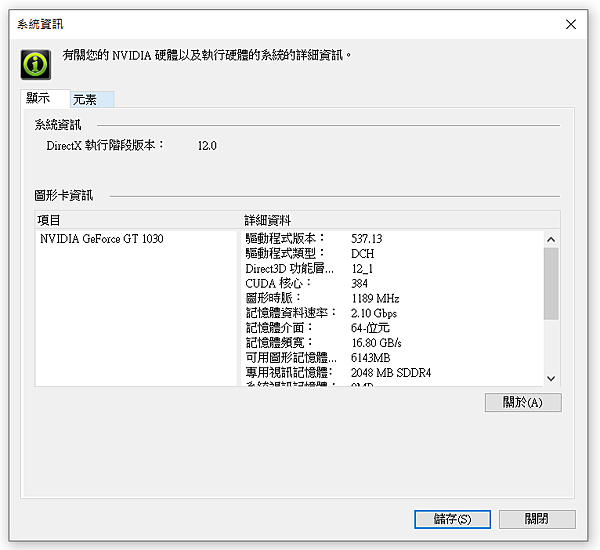This screenshot has width=600, height=550.
Task: Switch to the 元素 tab
Action: (92, 100)
